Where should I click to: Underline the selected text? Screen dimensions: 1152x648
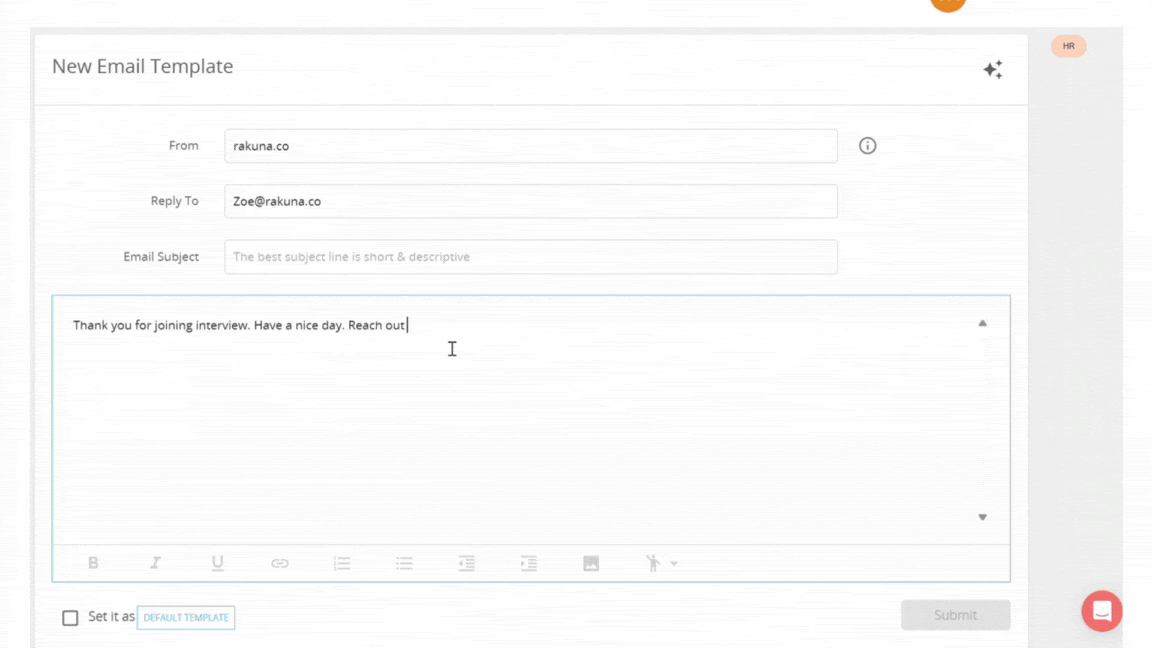pyautogui.click(x=217, y=562)
